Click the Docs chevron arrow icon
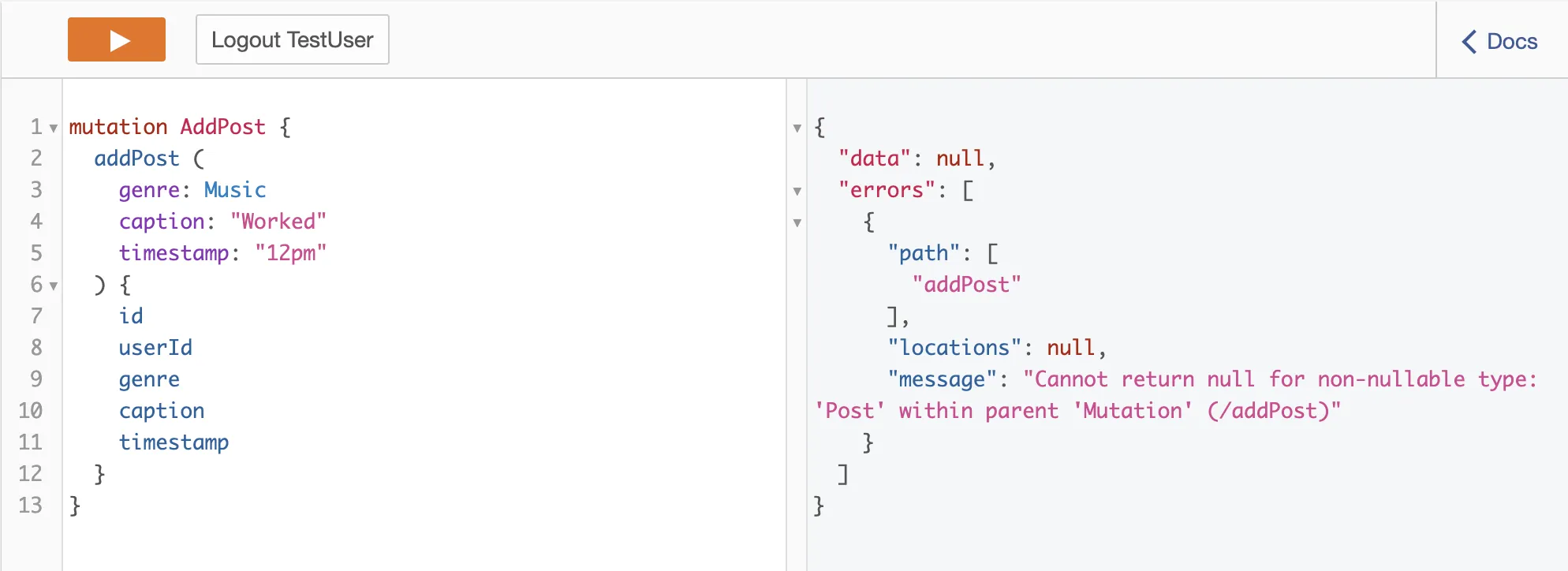Viewport: 1568px width, 571px height. click(1469, 41)
